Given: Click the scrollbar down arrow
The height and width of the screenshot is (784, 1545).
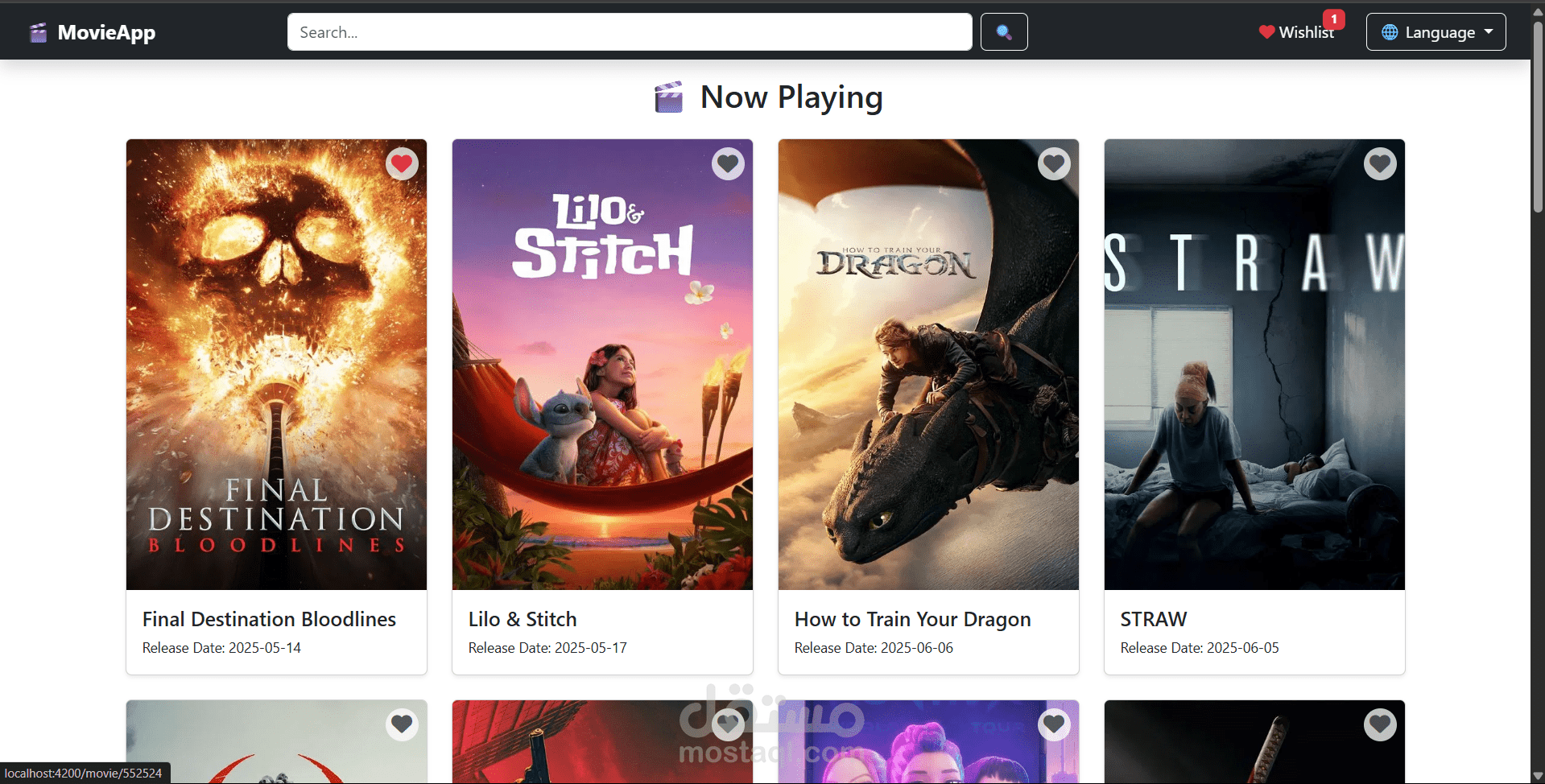Looking at the screenshot, I should [x=1538, y=775].
